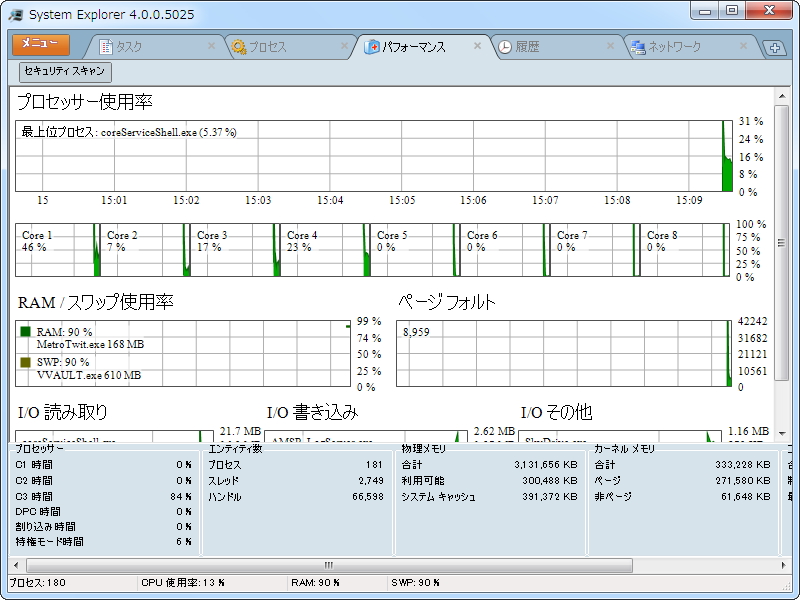Image resolution: width=800 pixels, height=600 pixels.
Task: Click the CPU usage history graph
Action: pyautogui.click(x=374, y=156)
